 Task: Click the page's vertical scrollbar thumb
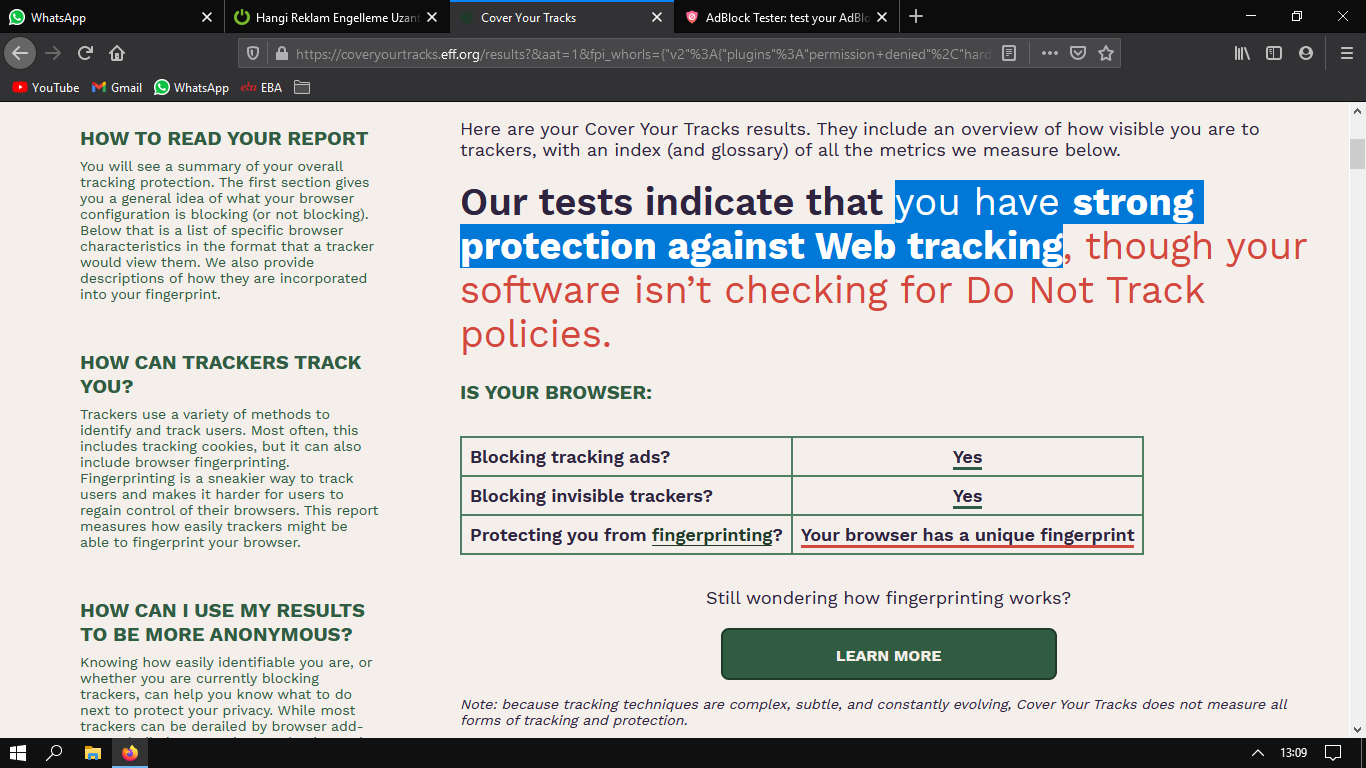pos(1357,154)
